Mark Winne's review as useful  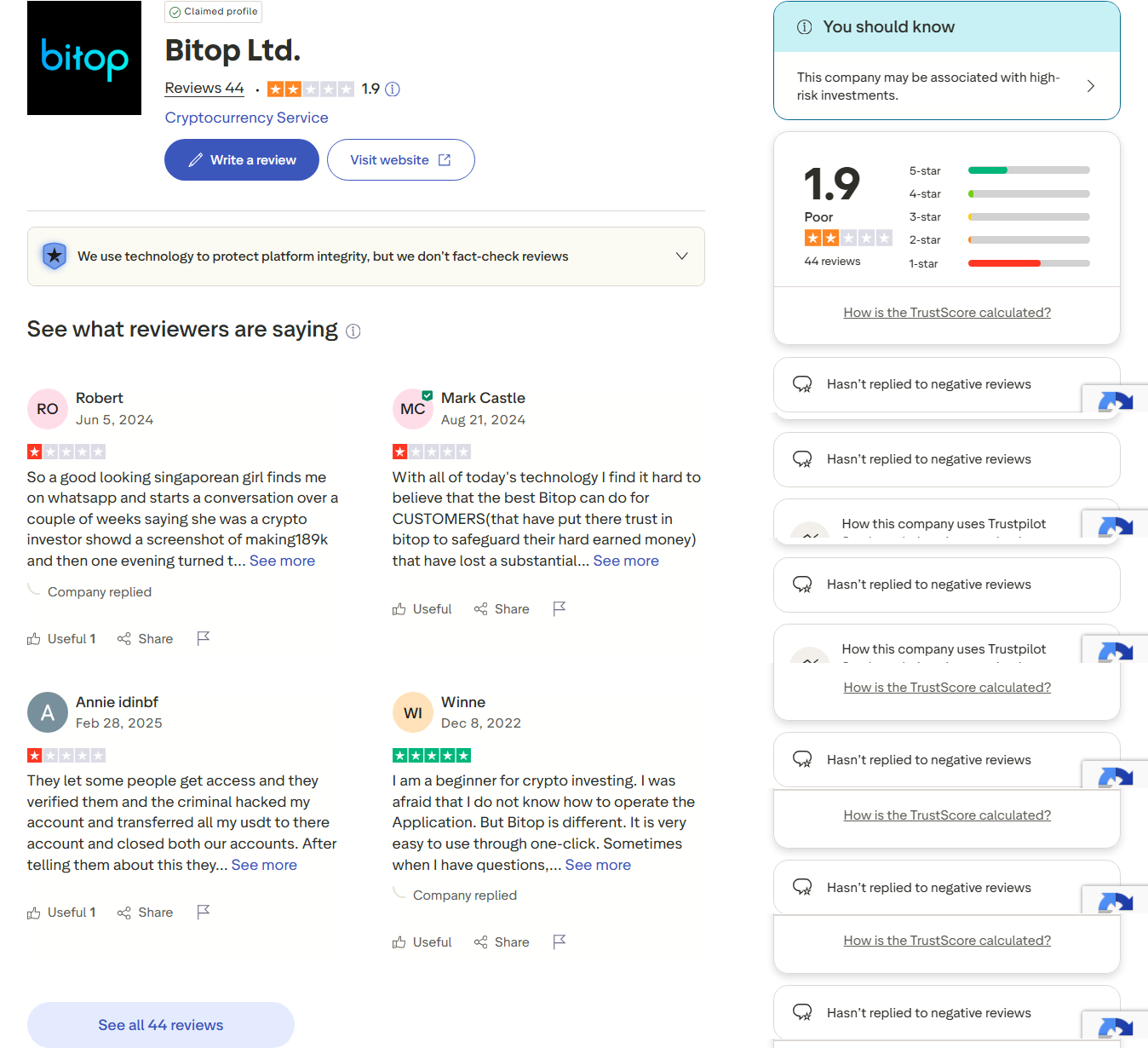tap(422, 942)
